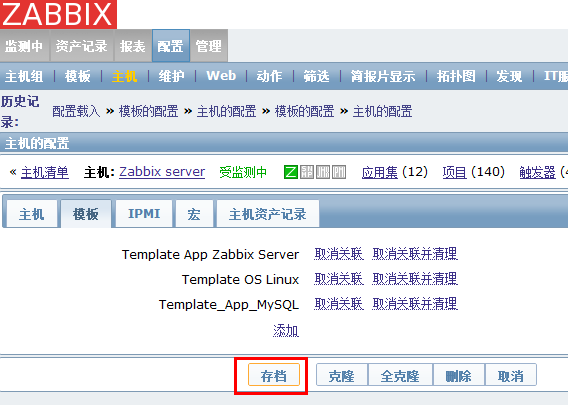Click 取消关联 for Template OS Linux
This screenshot has height=405, width=568.
click(339, 279)
